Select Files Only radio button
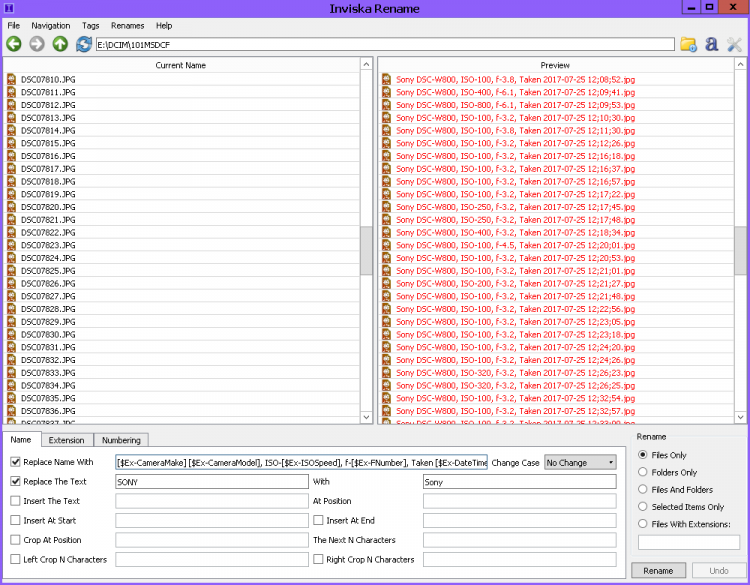 643,455
